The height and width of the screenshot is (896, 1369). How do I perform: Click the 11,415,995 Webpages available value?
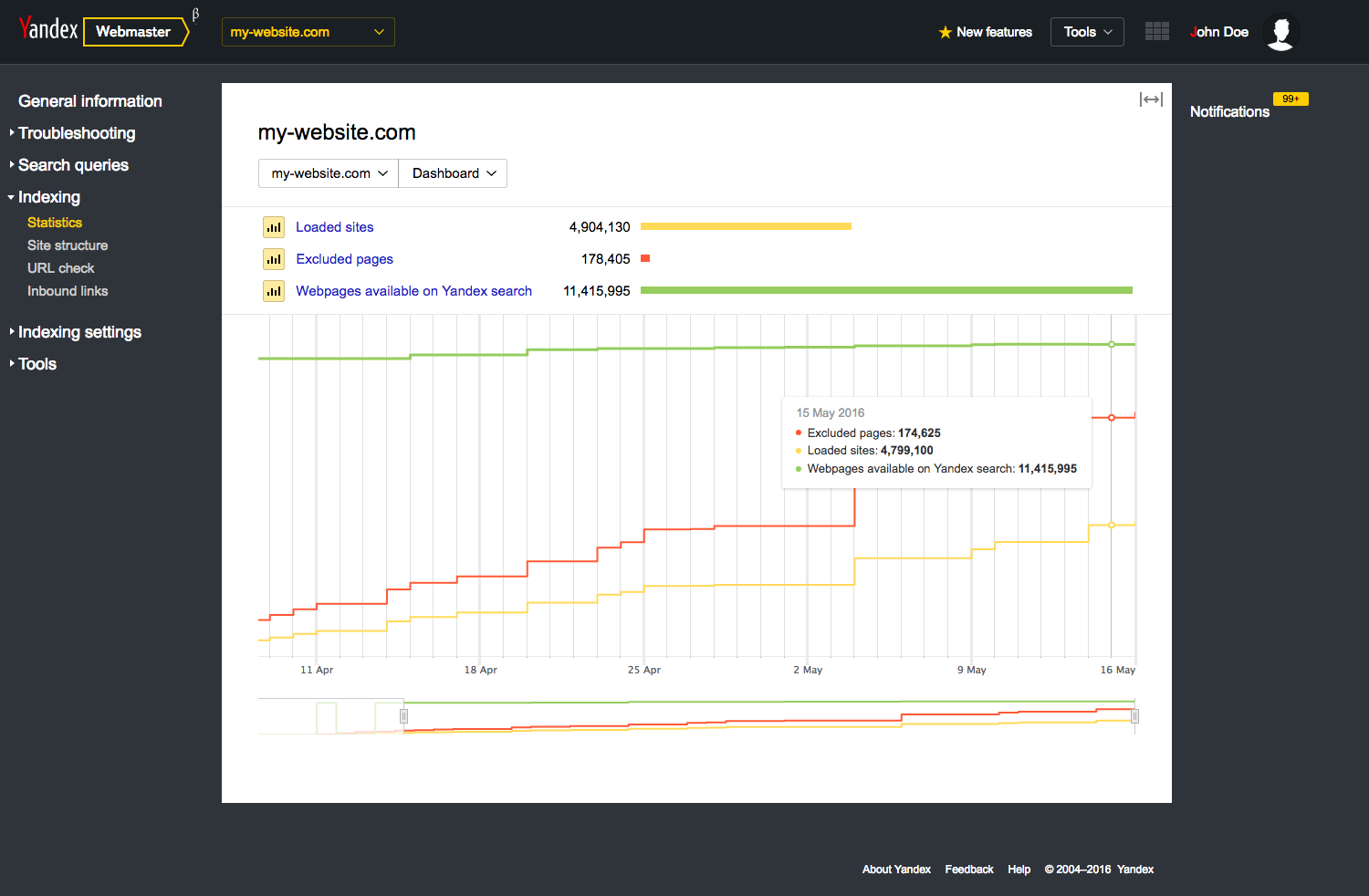[597, 291]
